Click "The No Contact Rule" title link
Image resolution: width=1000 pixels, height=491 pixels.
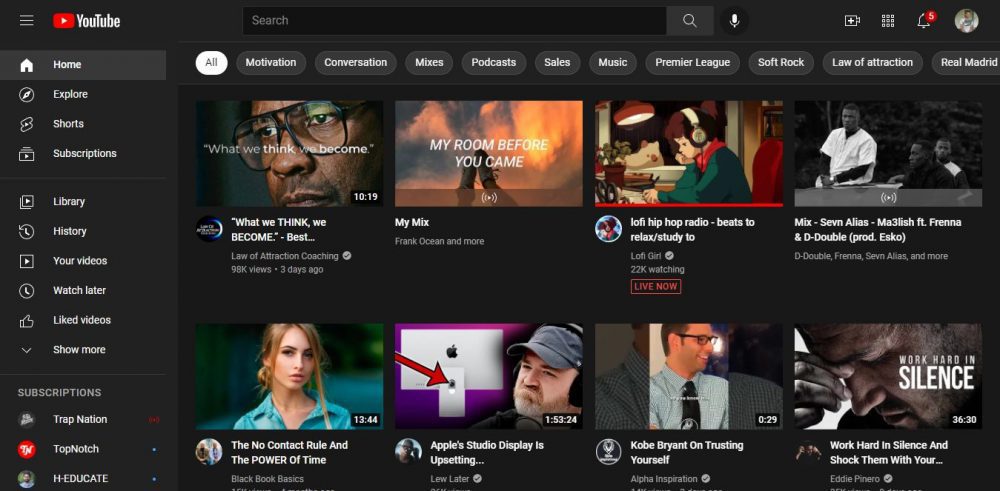click(x=290, y=452)
